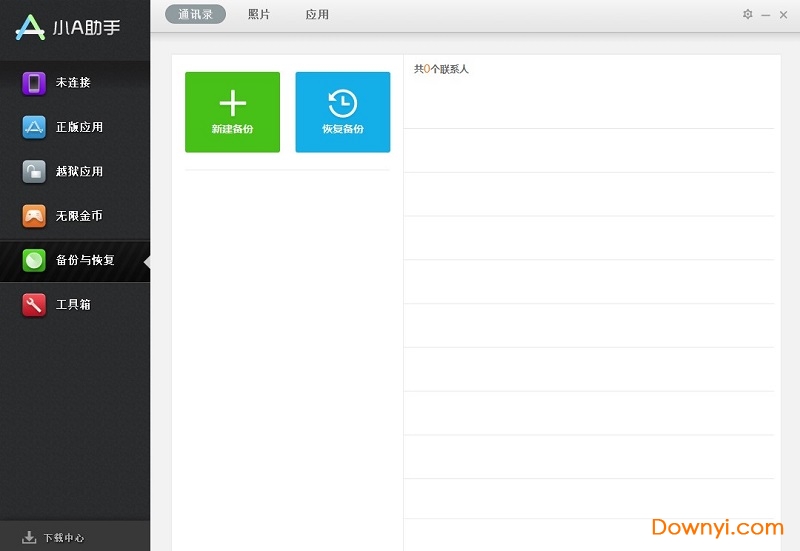This screenshot has width=800, height=551.
Task: Open the 未连接 device icon
Action: (34, 83)
